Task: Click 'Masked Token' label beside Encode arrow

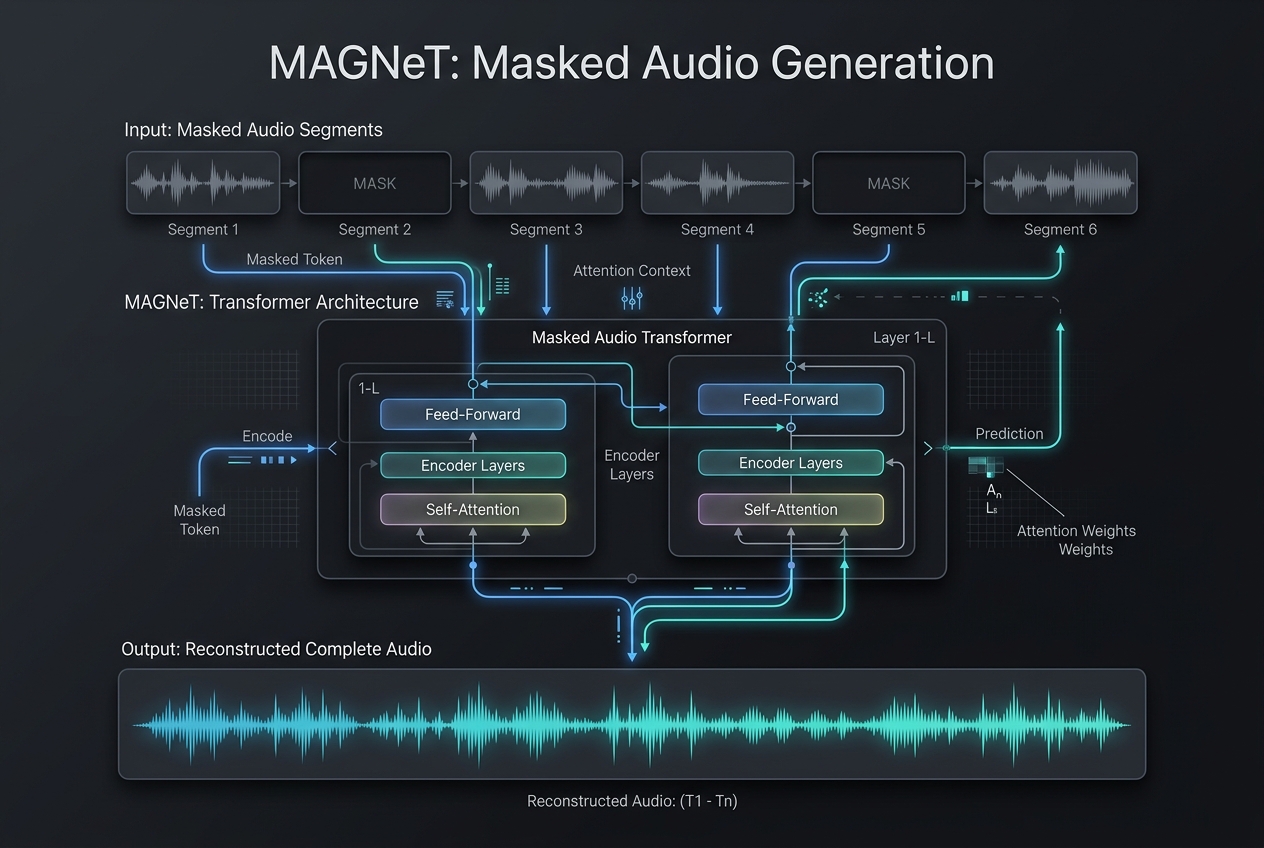Action: coord(200,520)
